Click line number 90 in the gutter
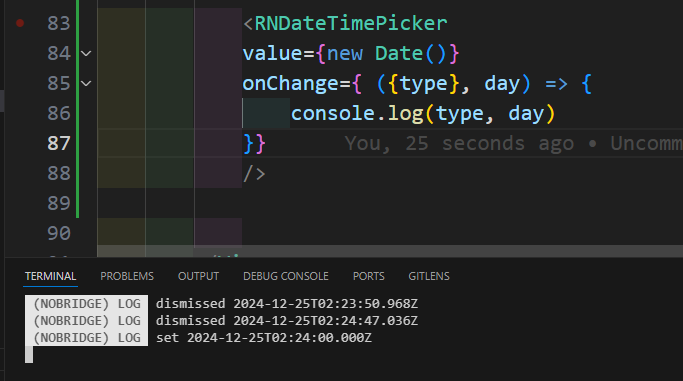683x381 pixels. coord(59,233)
